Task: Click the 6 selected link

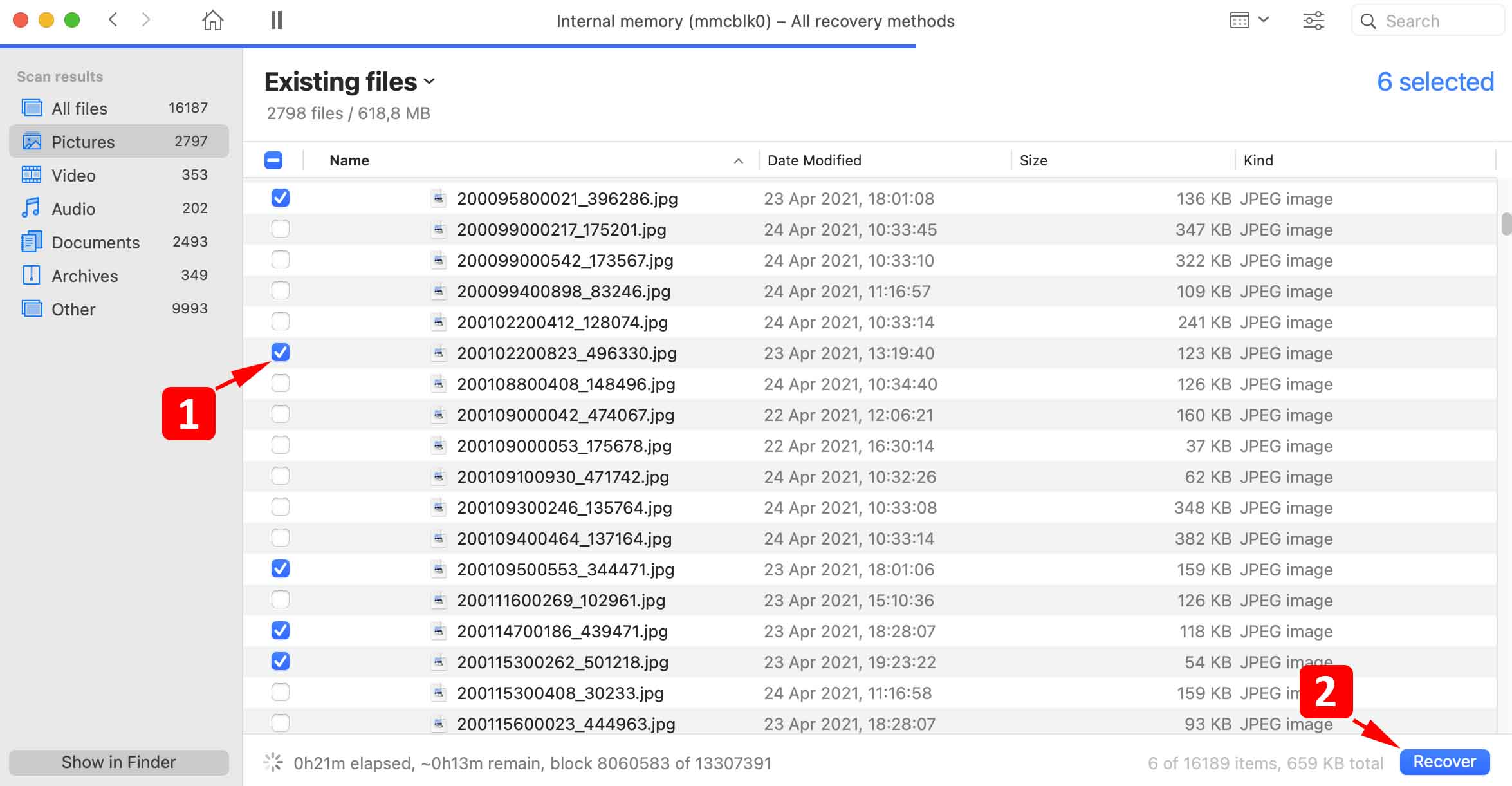Action: point(1435,82)
